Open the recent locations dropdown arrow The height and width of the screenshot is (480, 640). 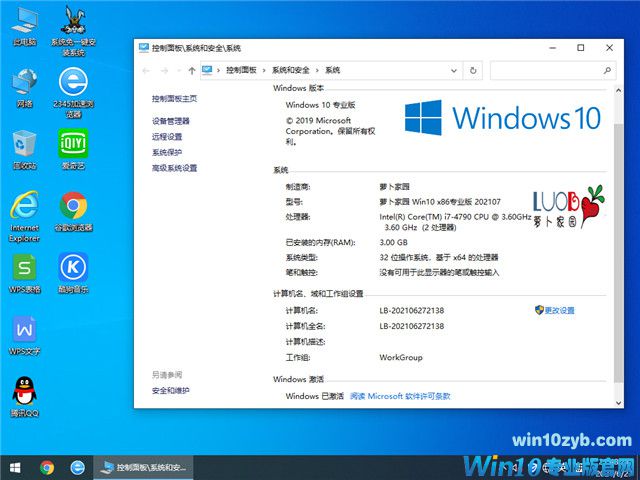(178, 71)
